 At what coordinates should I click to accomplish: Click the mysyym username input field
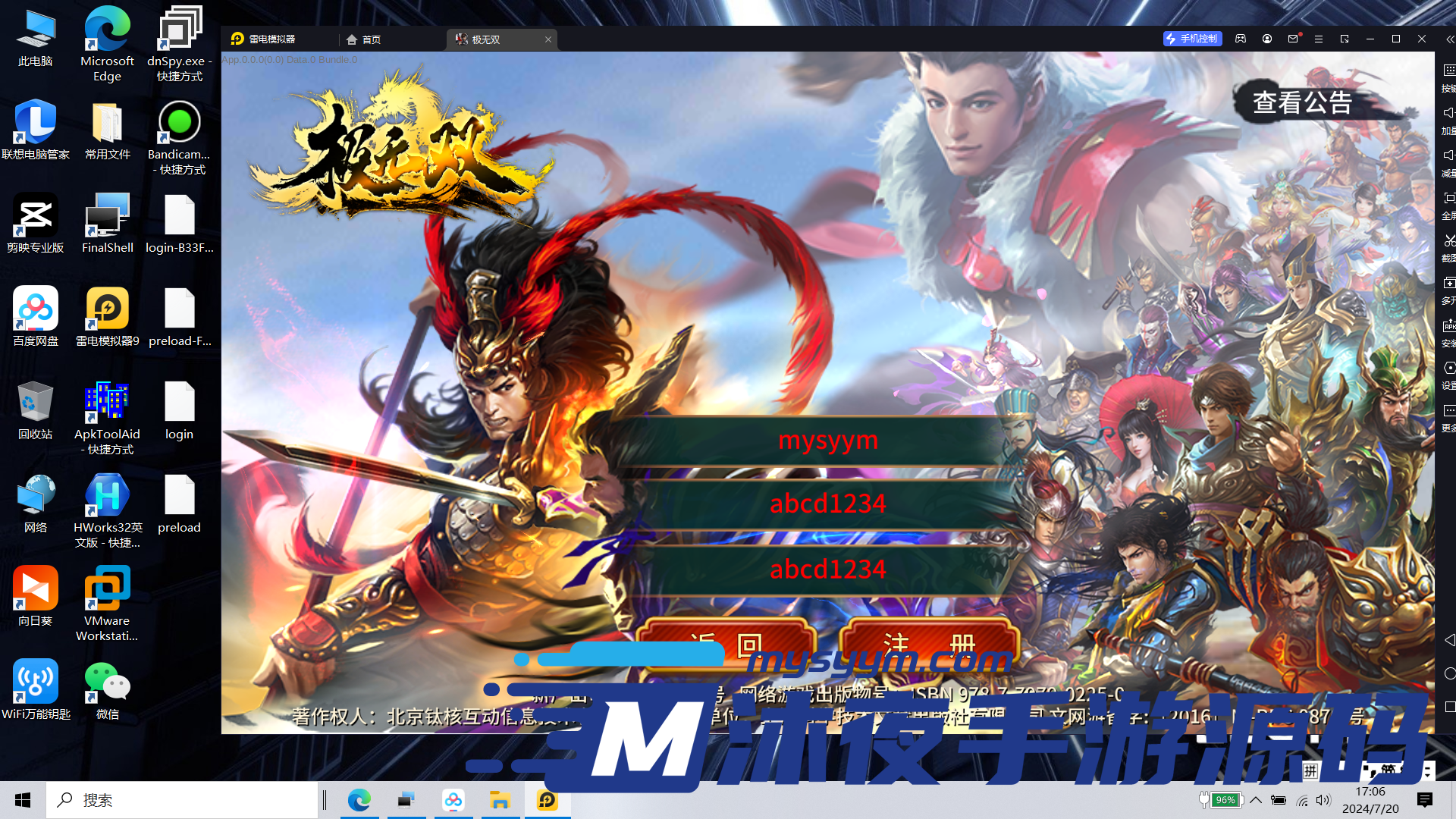pos(827,440)
